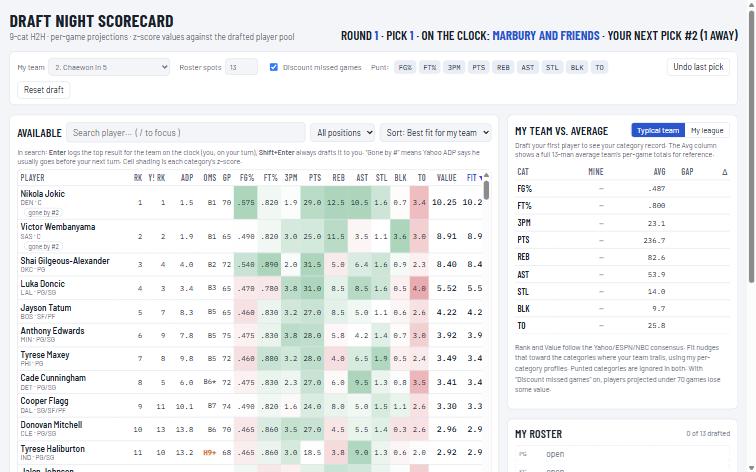This screenshot has height=472, width=756.
Task: Open the Sort: Best fit dropdown
Action: click(x=435, y=133)
